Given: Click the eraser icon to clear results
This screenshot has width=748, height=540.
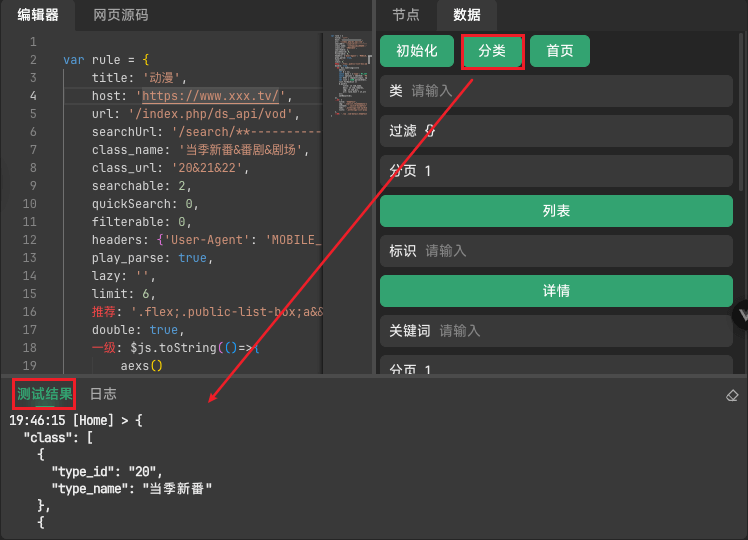Looking at the screenshot, I should [732, 395].
